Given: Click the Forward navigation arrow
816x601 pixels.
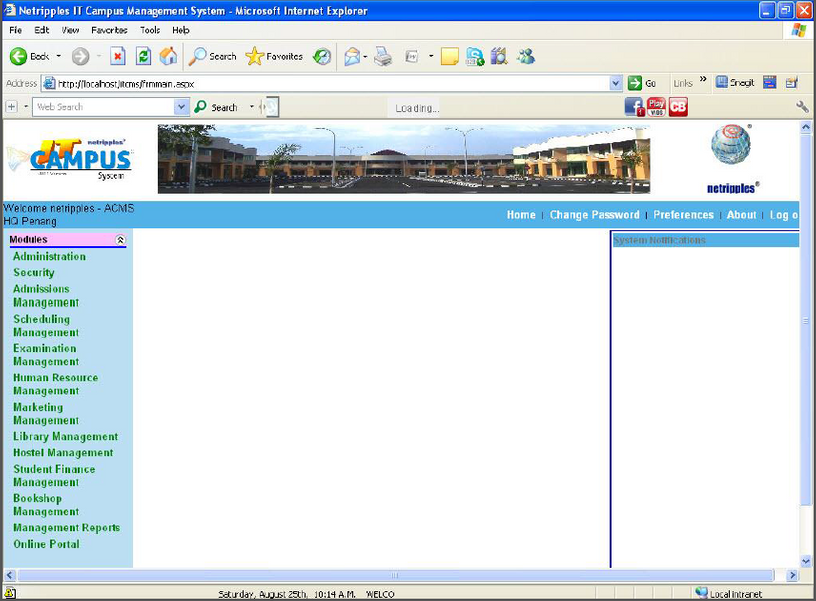Looking at the screenshot, I should [x=80, y=56].
